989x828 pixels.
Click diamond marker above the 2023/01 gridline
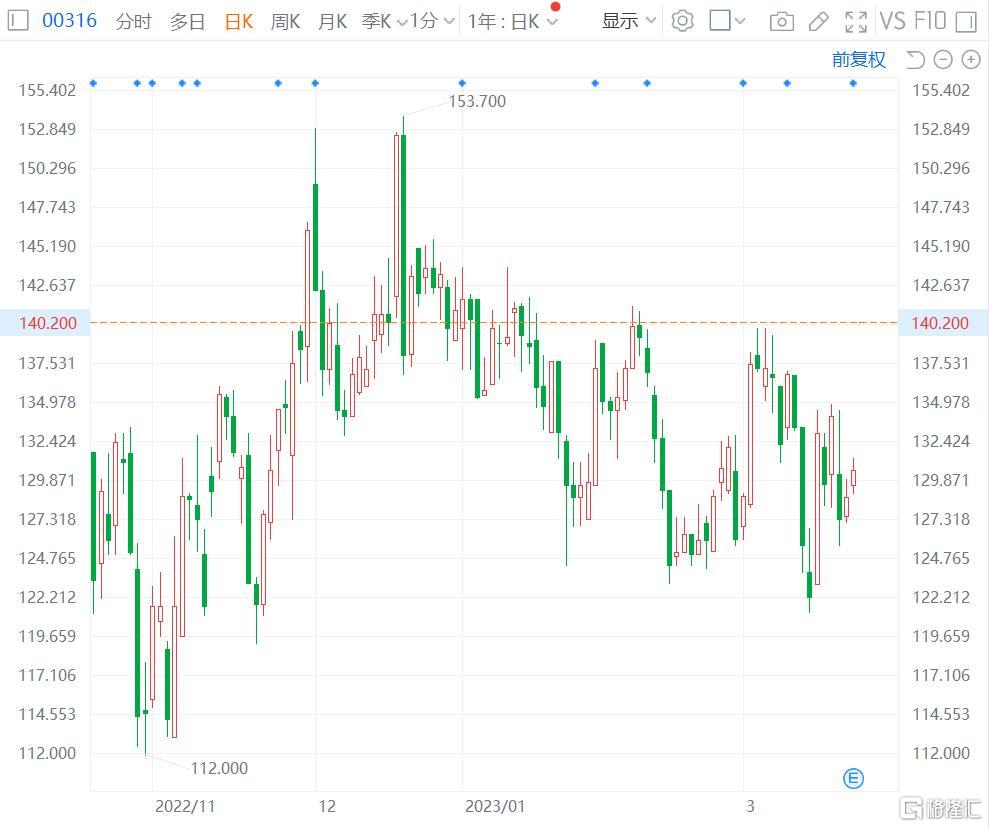point(462,83)
